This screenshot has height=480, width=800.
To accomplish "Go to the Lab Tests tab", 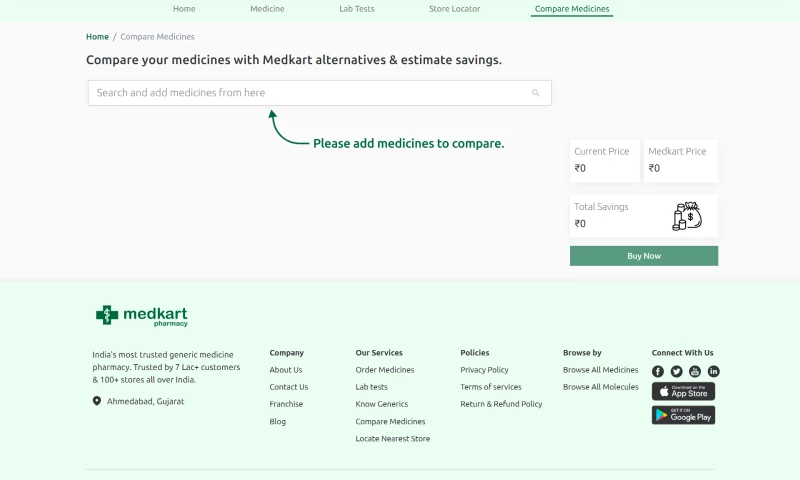I will pos(357,9).
